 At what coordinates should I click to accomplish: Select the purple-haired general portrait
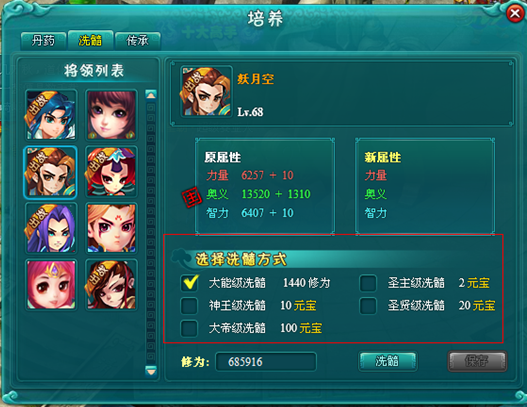pos(51,229)
